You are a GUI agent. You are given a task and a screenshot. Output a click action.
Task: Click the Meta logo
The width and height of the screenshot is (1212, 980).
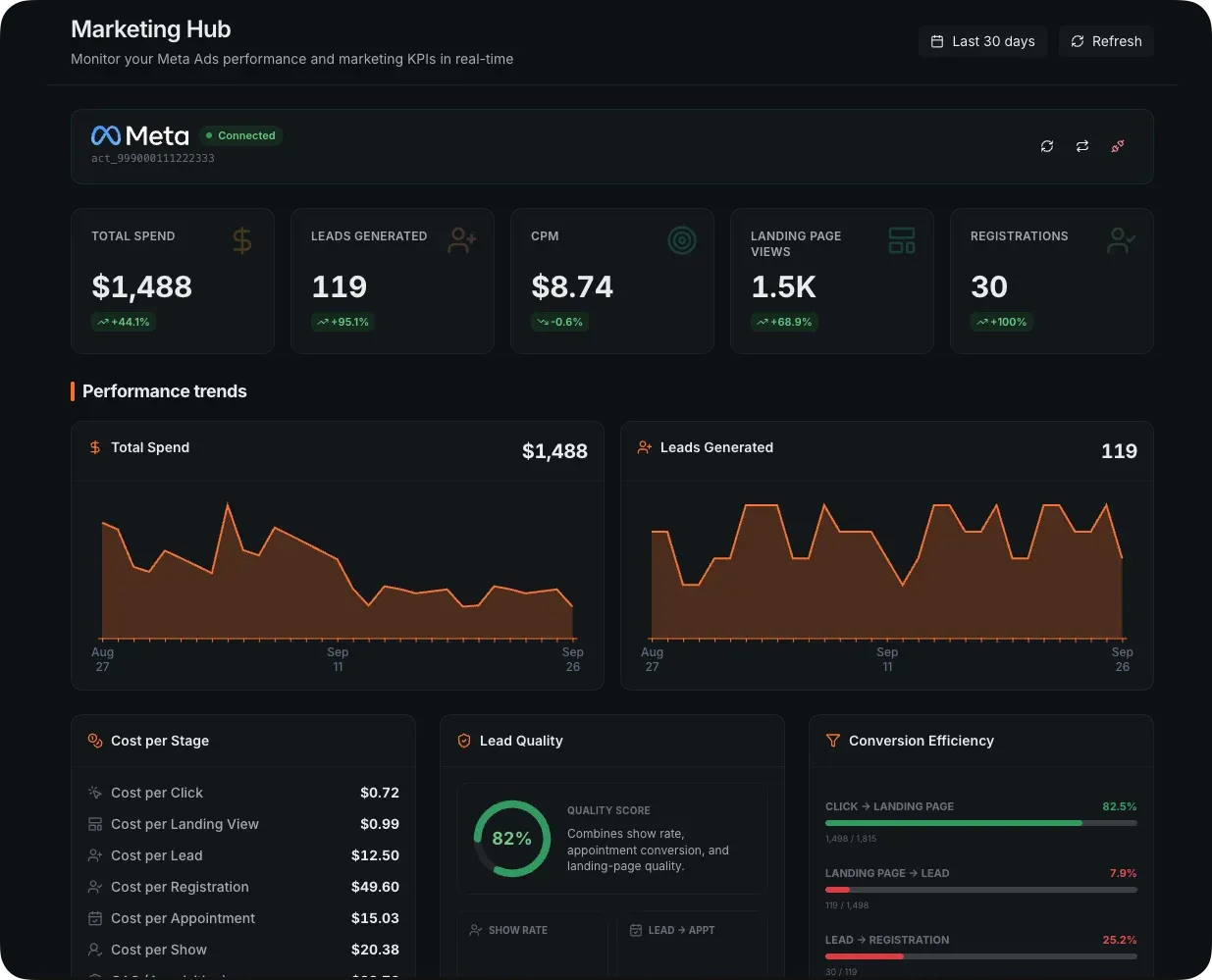point(139,135)
